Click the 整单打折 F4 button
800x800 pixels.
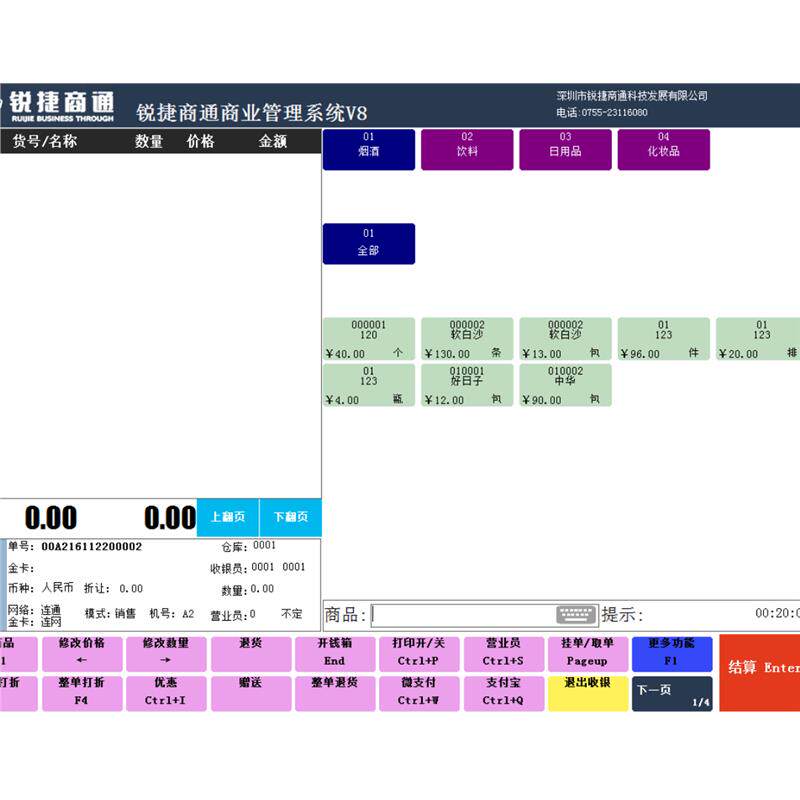pos(82,693)
